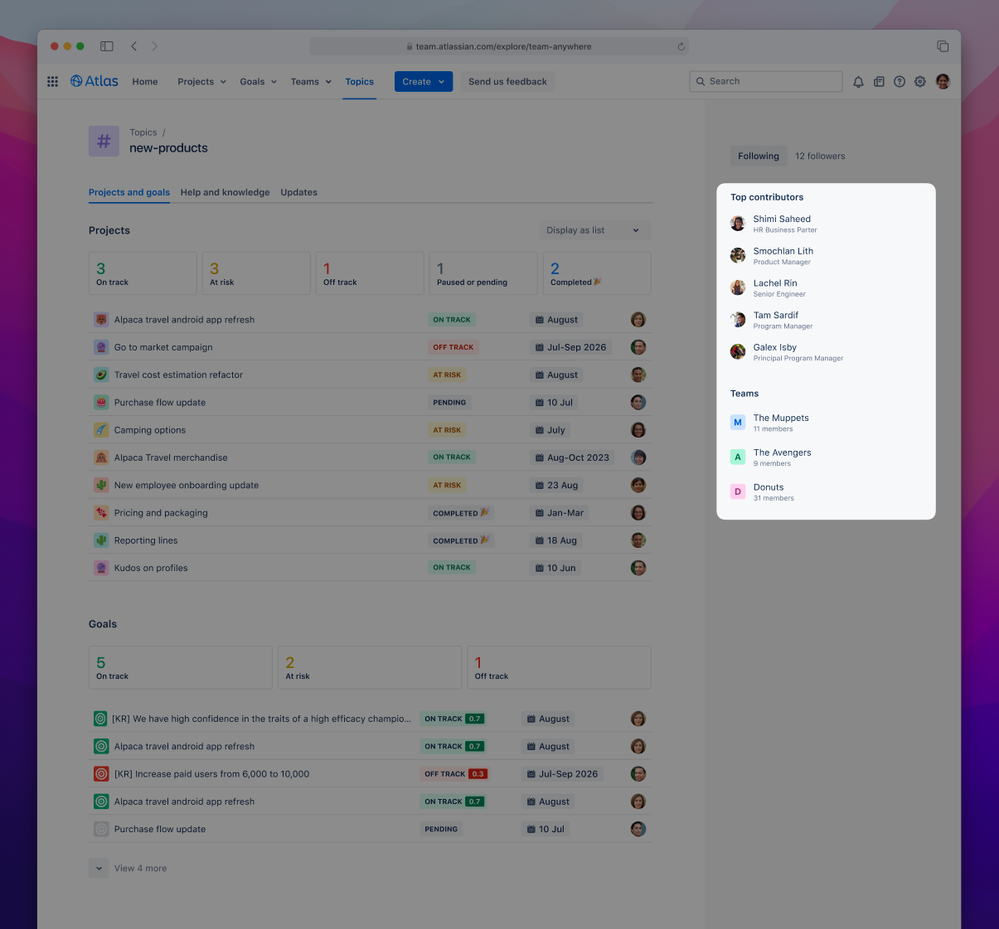Filter projects by 3 On track card

[x=143, y=273]
